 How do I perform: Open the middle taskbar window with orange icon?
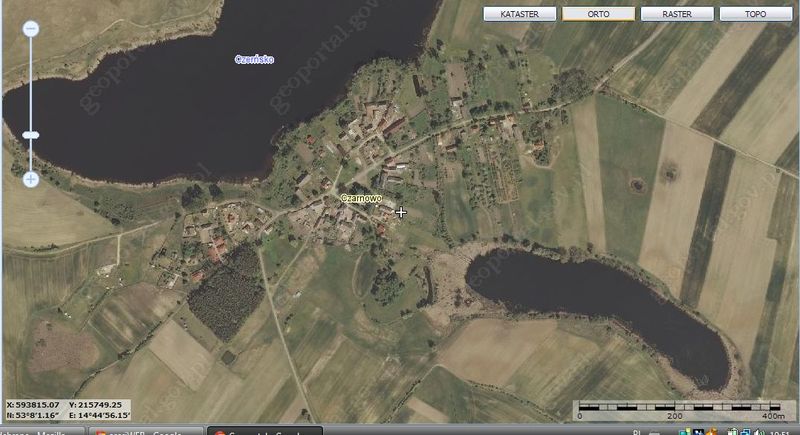145,431
